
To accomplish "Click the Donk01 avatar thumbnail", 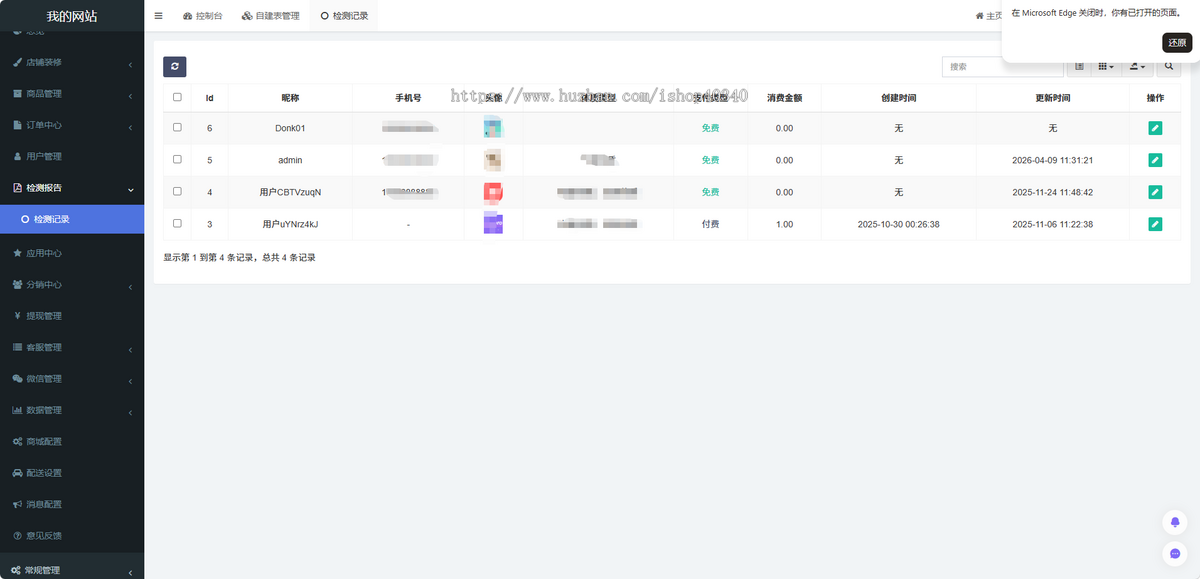I will click(x=493, y=128).
